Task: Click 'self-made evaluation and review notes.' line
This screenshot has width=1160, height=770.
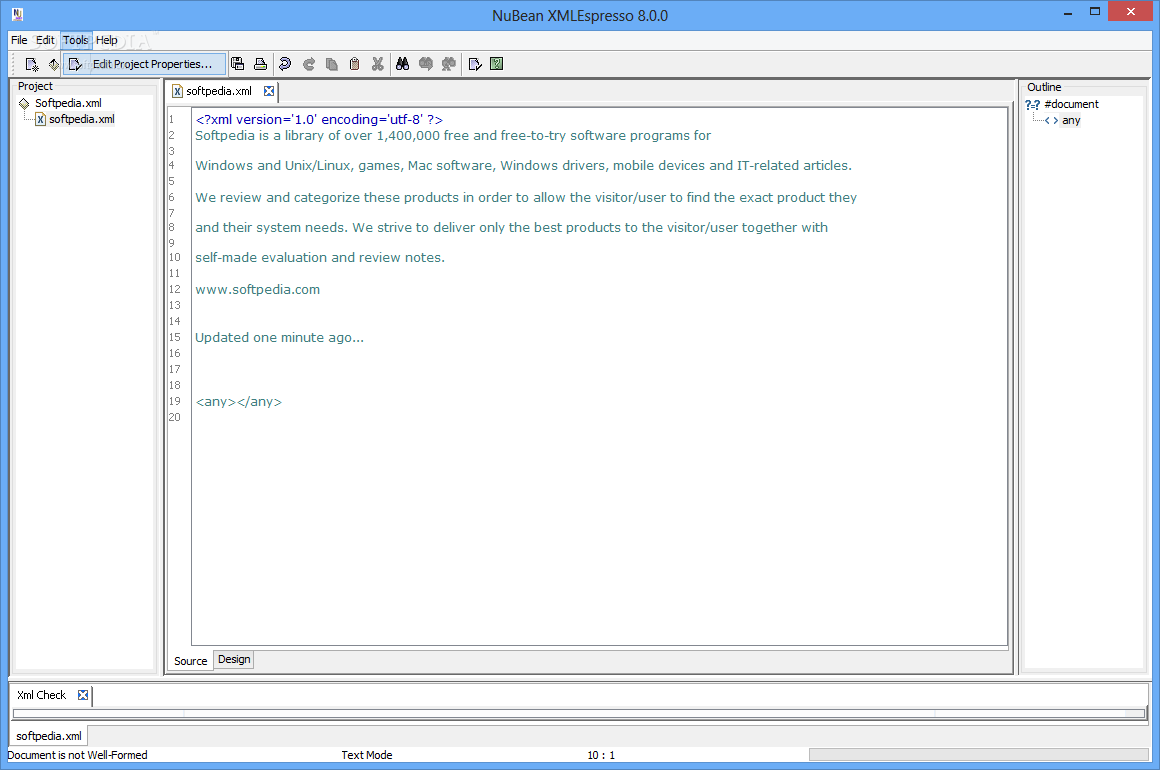Action: 320,257
